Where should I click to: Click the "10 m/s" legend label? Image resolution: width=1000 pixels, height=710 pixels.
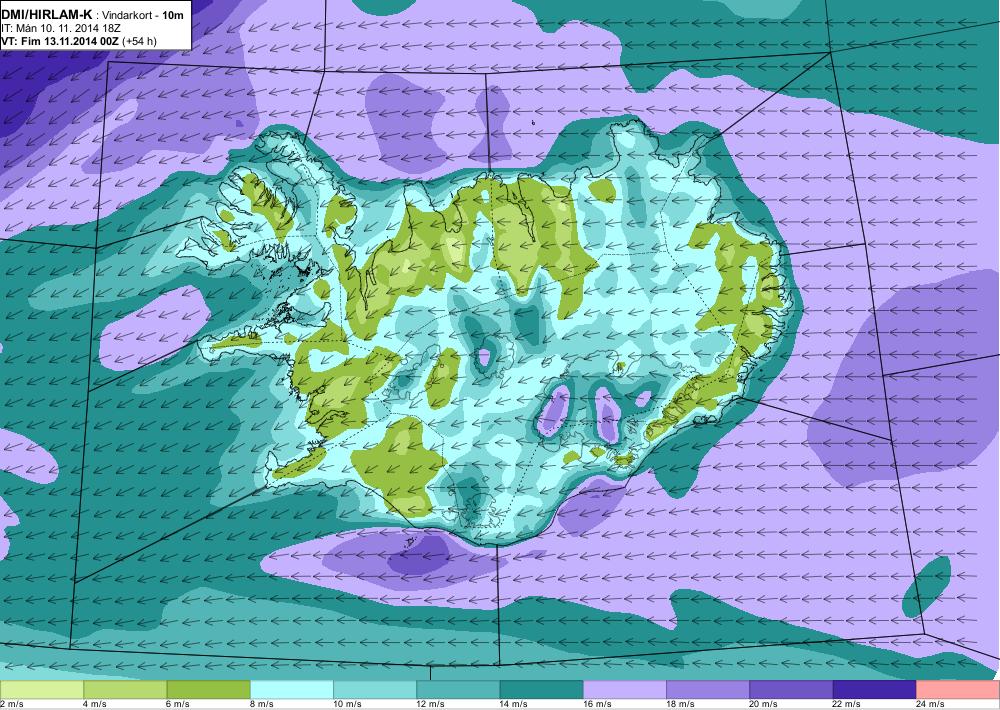tap(348, 704)
